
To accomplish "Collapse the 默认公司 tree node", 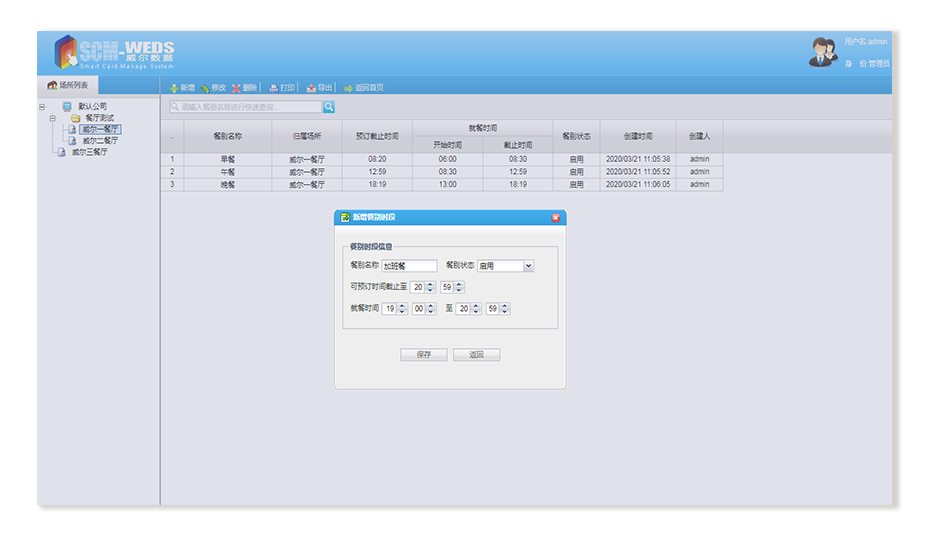I will pyautogui.click(x=42, y=106).
